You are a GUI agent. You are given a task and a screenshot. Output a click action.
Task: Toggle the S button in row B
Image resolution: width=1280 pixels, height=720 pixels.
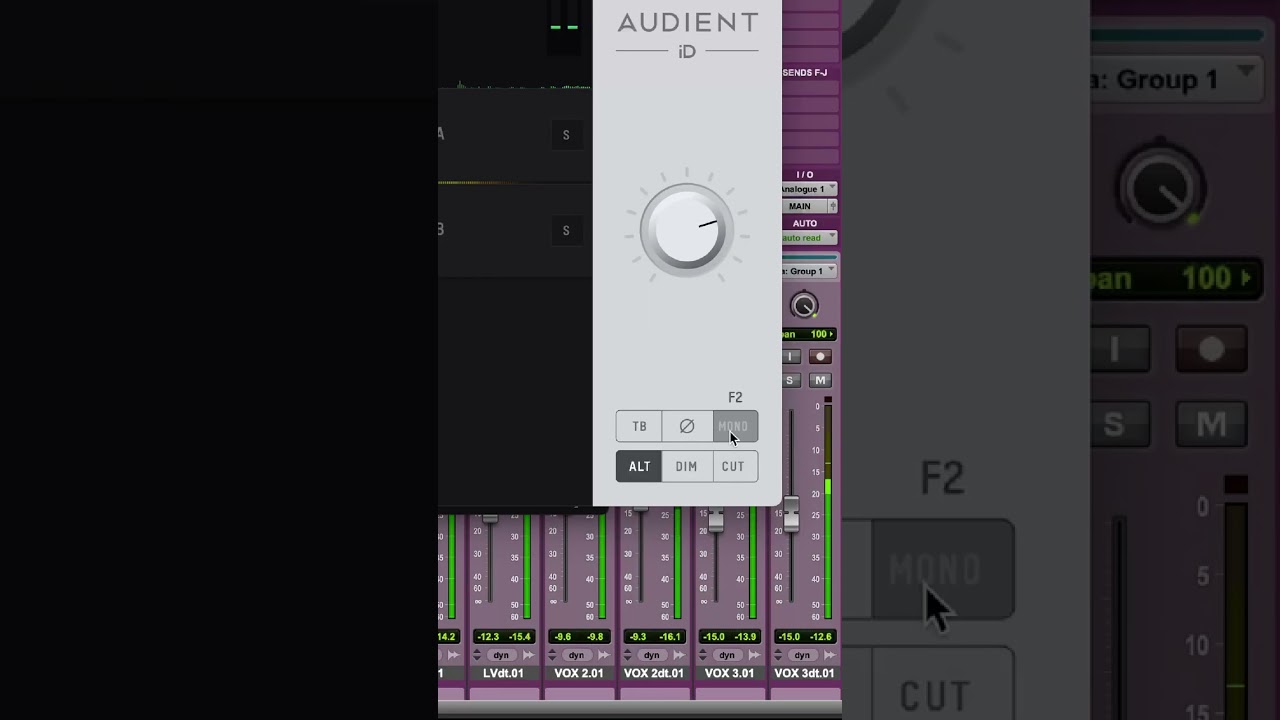(x=566, y=230)
